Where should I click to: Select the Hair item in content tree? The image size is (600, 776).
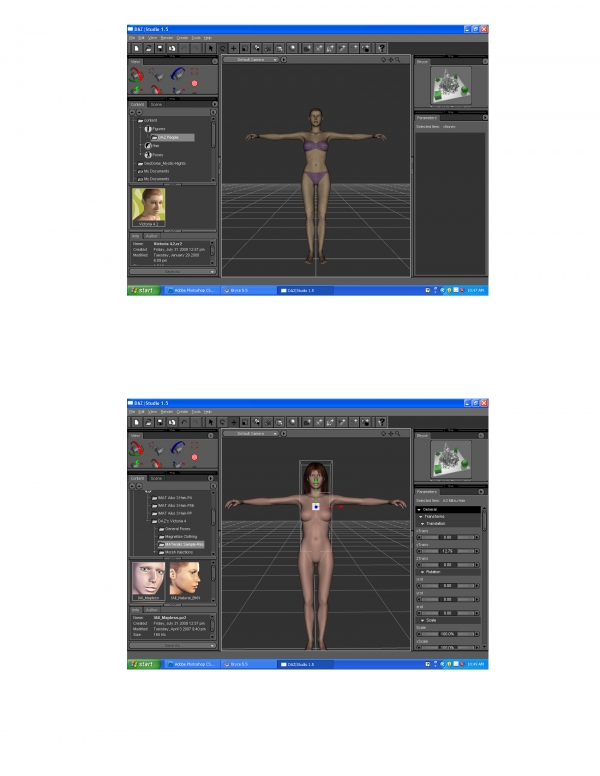151,146
